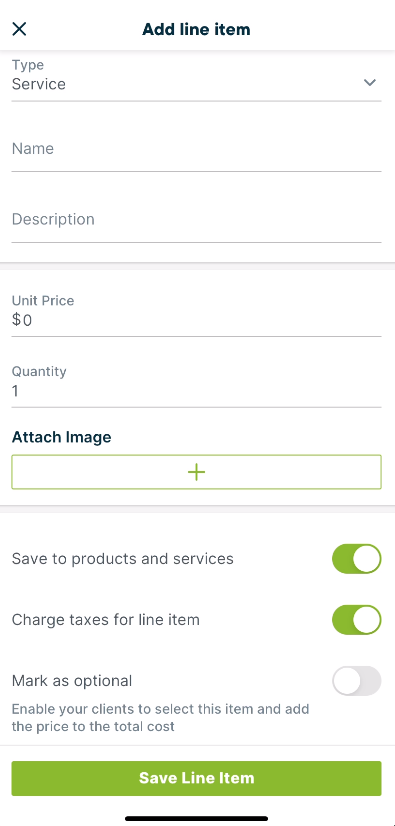
Task: Tap the optional item helper description text
Action: 160,717
